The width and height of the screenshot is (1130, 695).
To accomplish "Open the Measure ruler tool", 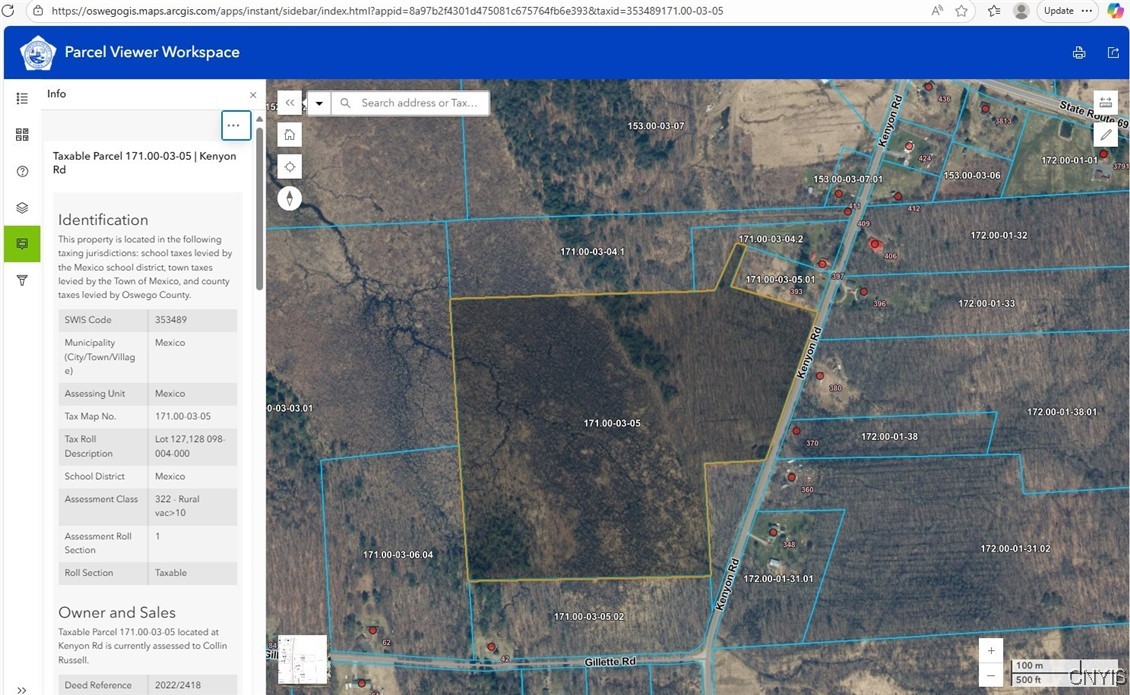I will coord(1105,103).
